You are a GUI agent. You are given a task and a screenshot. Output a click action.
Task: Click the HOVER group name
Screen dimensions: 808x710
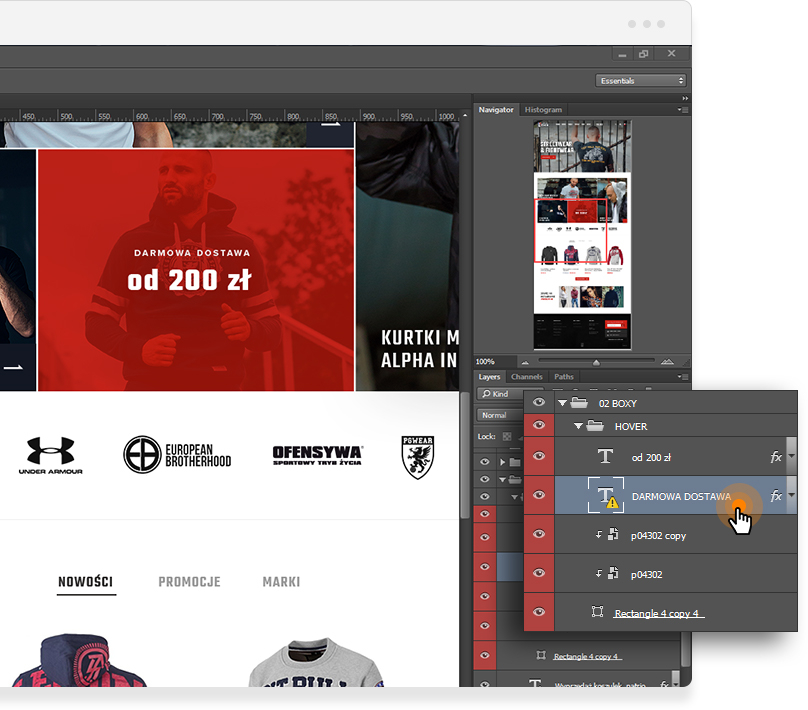click(x=631, y=427)
